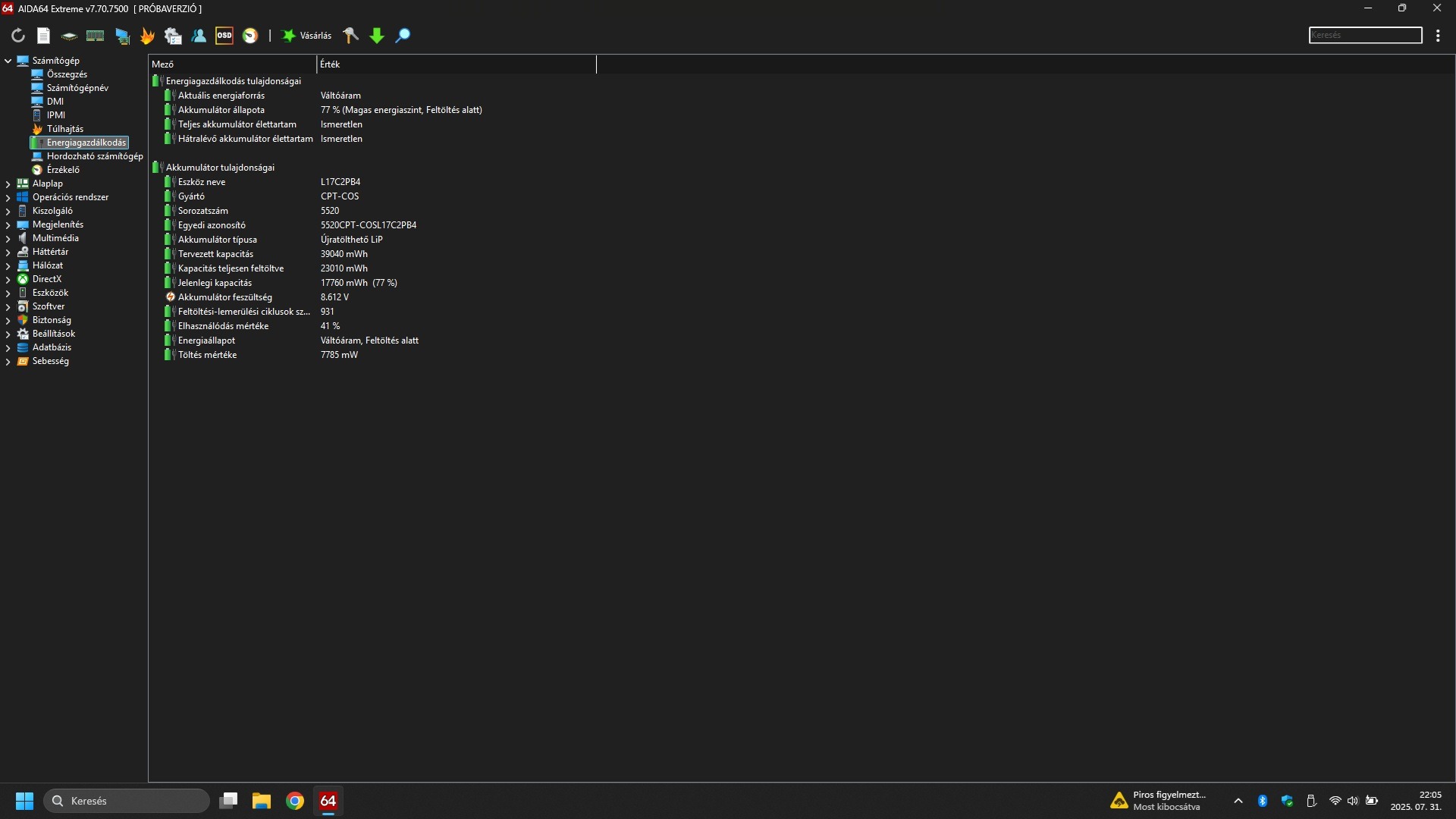Viewport: 1456px width, 819px height.
Task: Collapse the Számítógép tree node
Action: (x=8, y=61)
